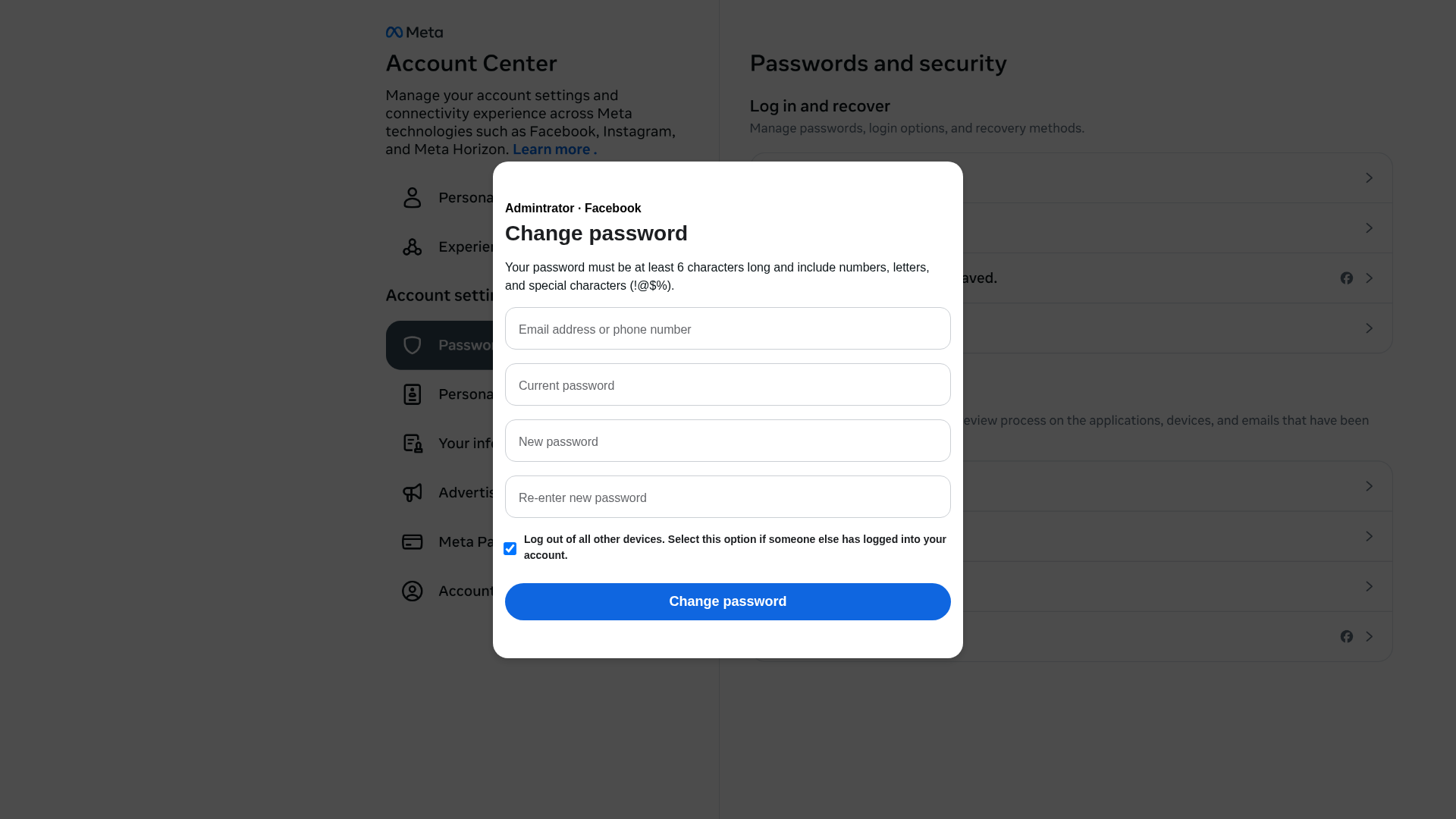Click the Advertising megaphone icon
Viewport: 1456px width, 819px height.
point(412,492)
